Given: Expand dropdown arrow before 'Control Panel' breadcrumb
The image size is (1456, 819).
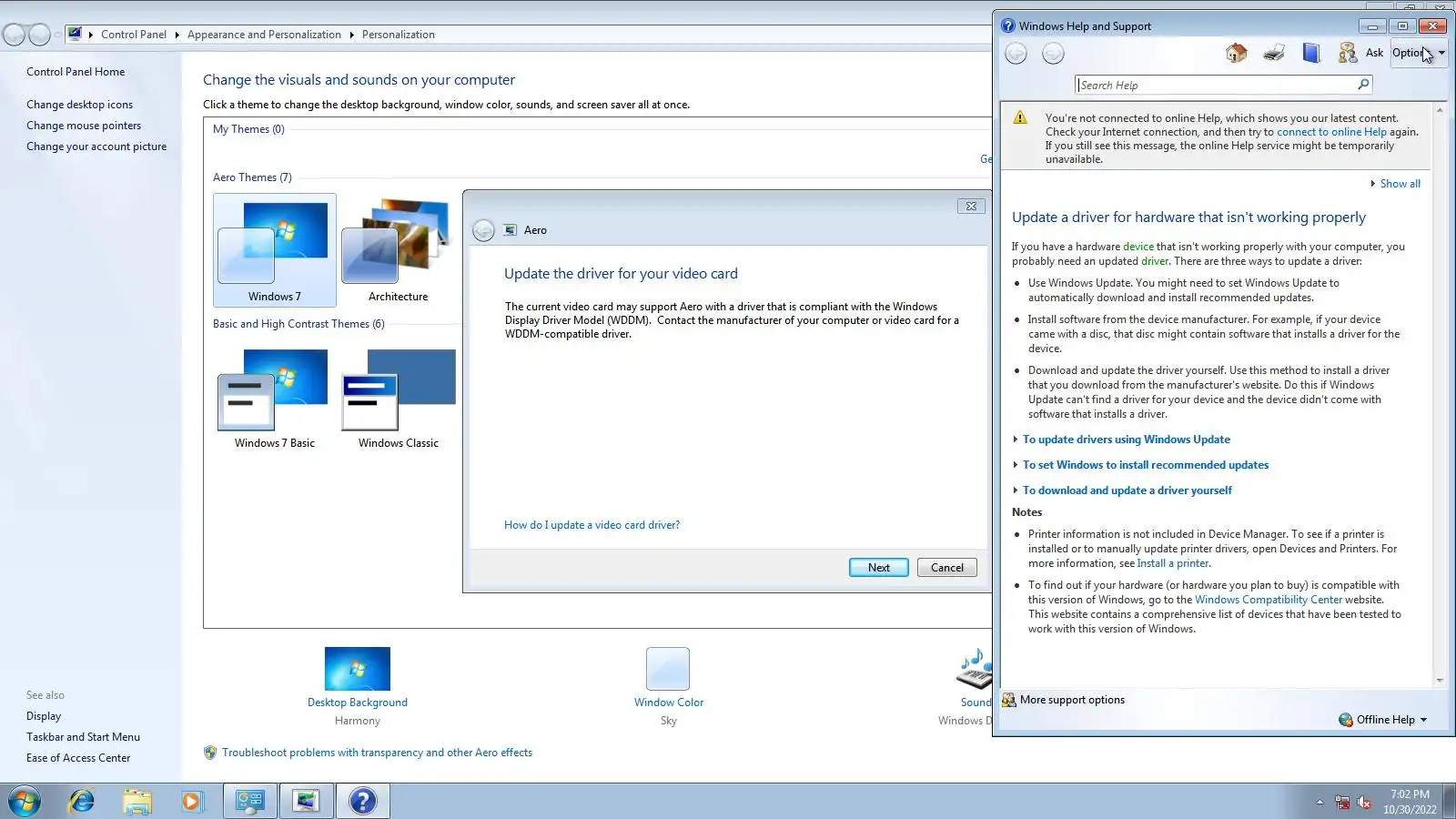Looking at the screenshot, I should click(x=91, y=35).
